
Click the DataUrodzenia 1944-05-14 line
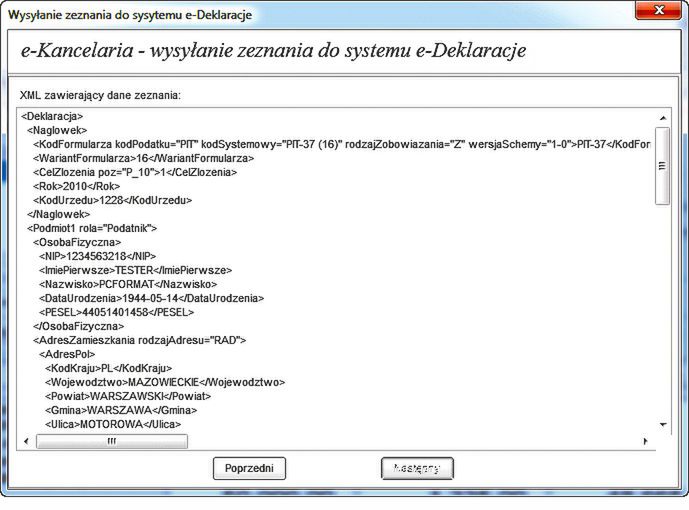[152, 298]
